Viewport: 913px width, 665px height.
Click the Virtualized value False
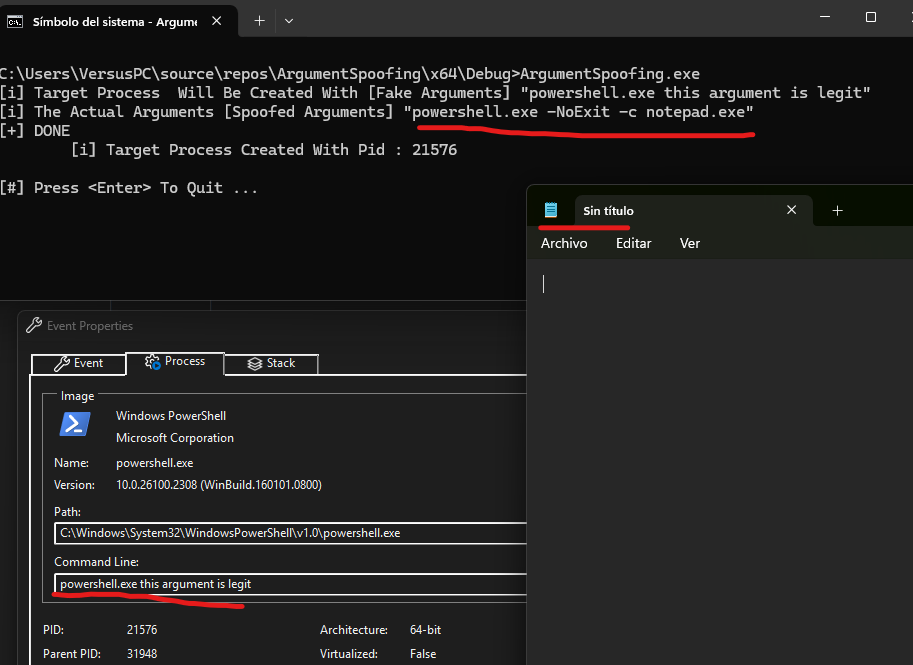click(x=423, y=654)
